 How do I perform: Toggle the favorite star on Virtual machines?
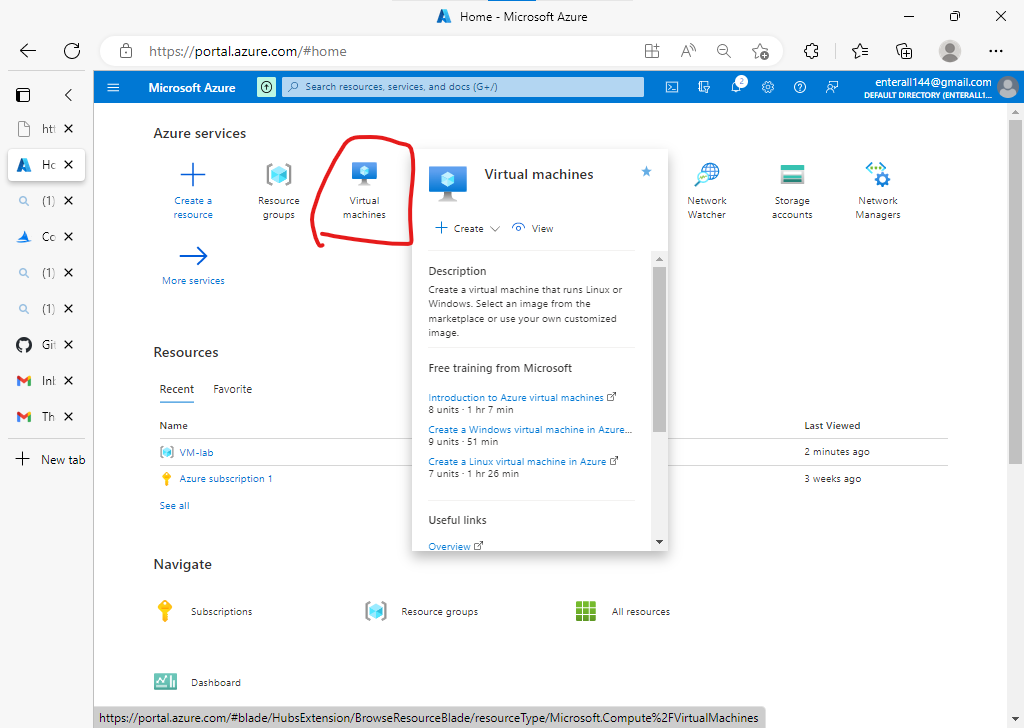[x=646, y=171]
